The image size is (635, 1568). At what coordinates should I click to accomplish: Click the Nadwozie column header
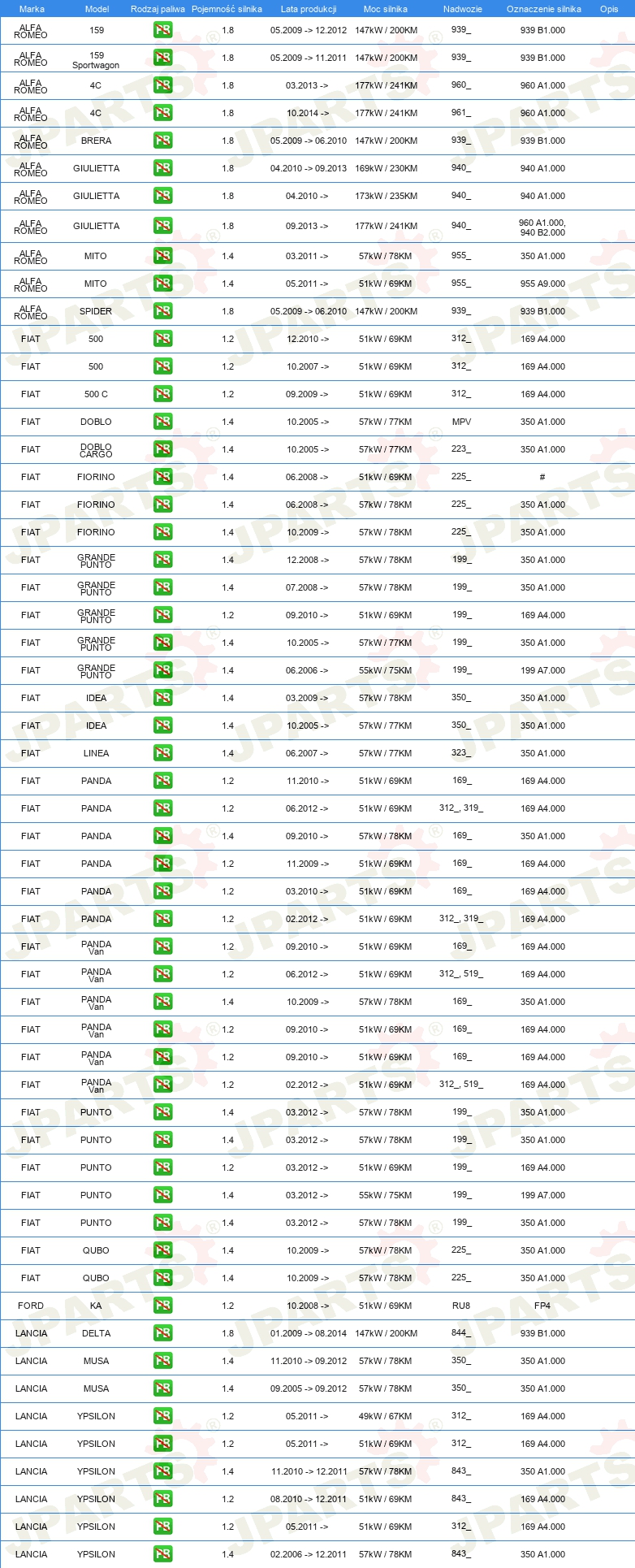[x=463, y=9]
